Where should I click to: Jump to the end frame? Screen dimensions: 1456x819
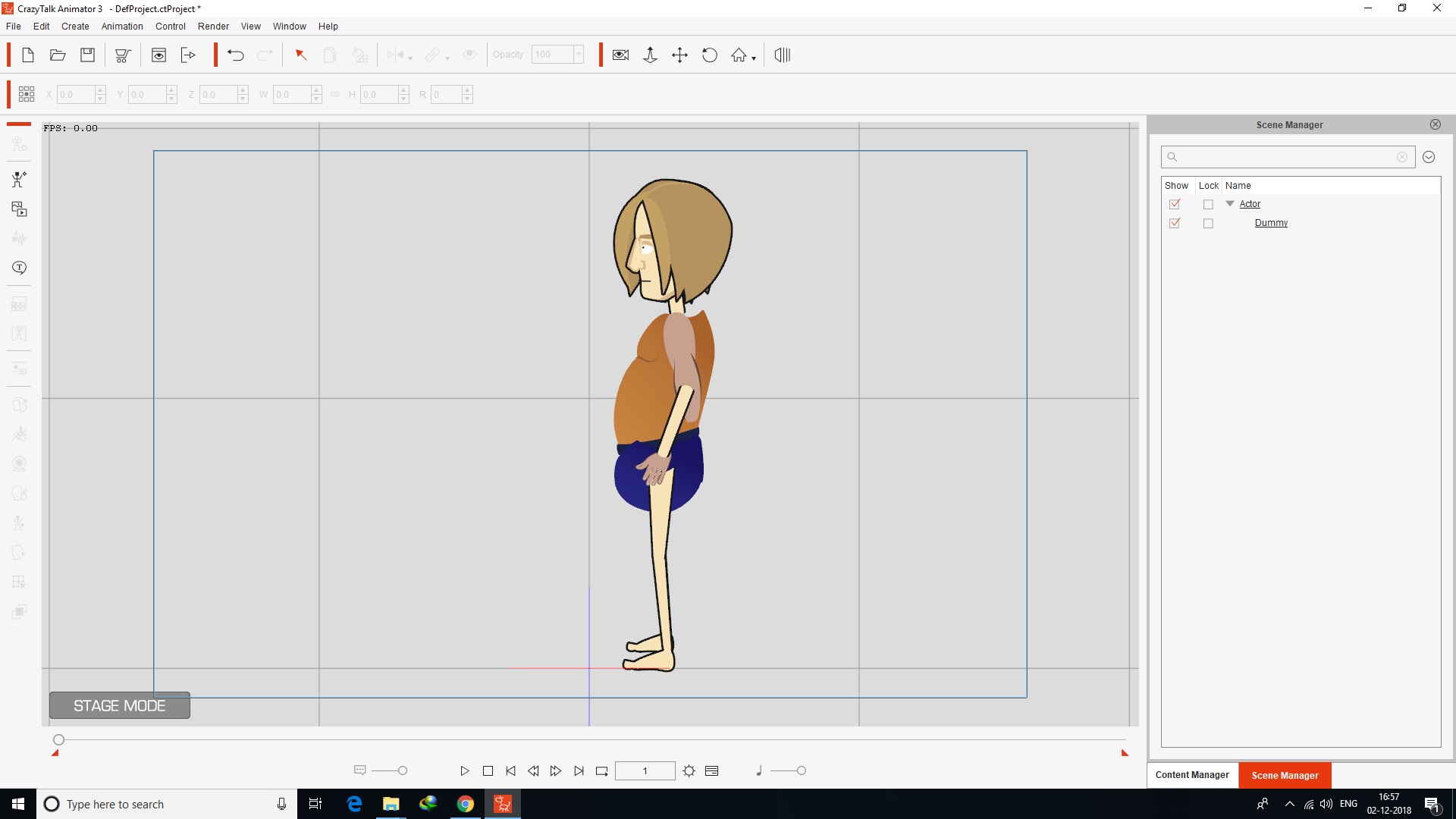(x=579, y=770)
